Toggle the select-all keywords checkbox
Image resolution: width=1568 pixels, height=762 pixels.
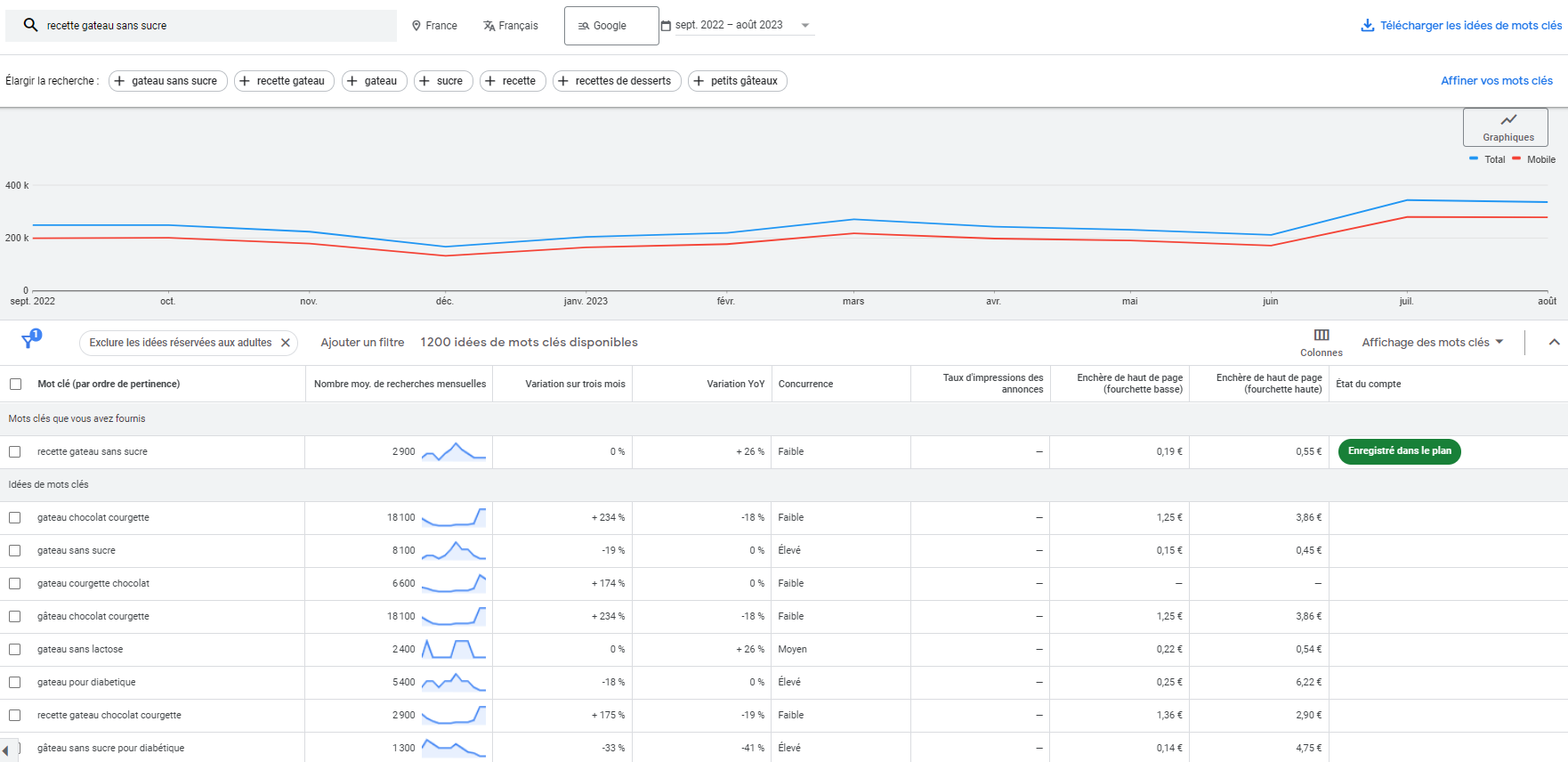[x=15, y=385]
